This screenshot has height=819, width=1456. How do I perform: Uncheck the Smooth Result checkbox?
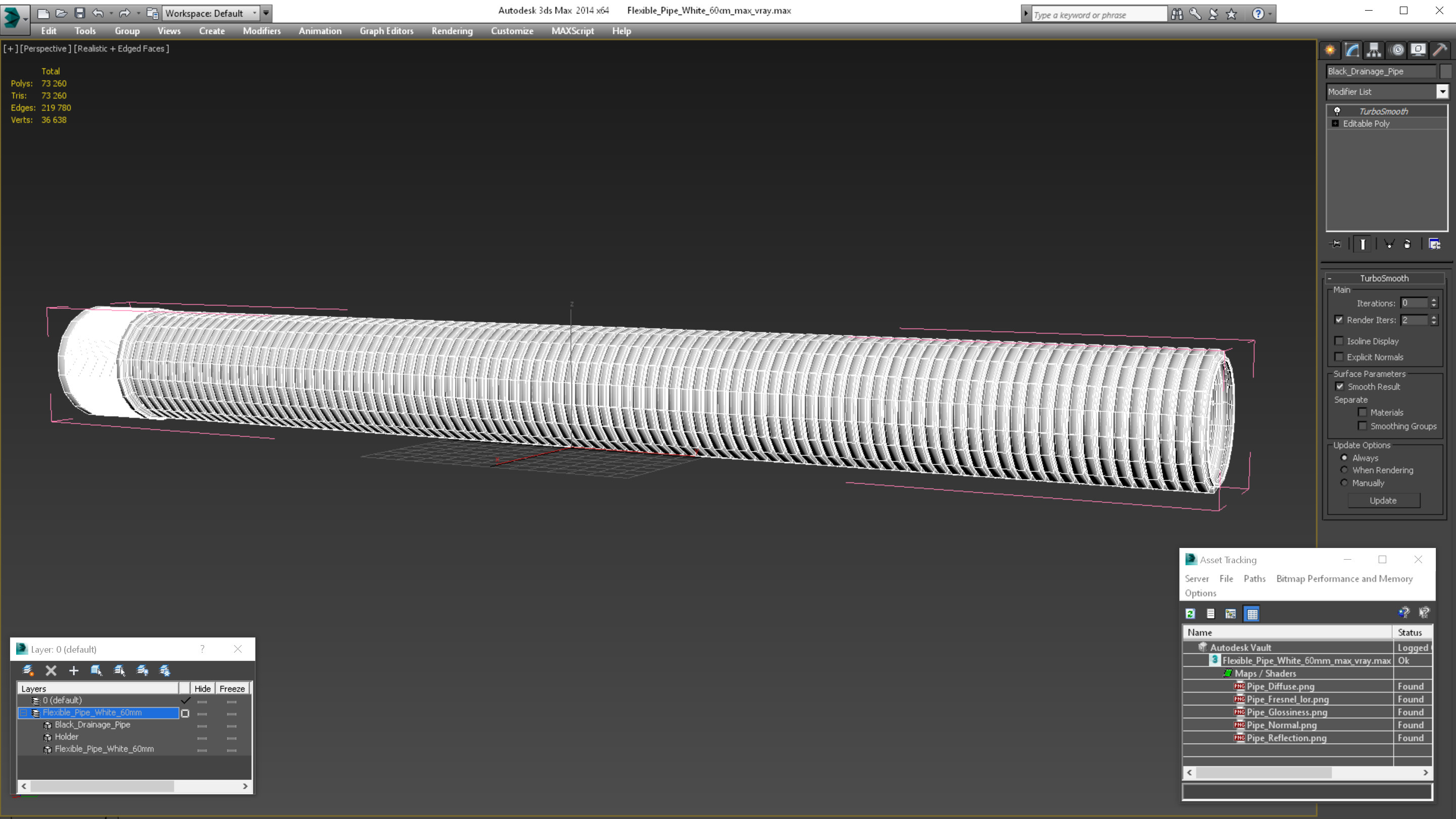pyautogui.click(x=1339, y=387)
